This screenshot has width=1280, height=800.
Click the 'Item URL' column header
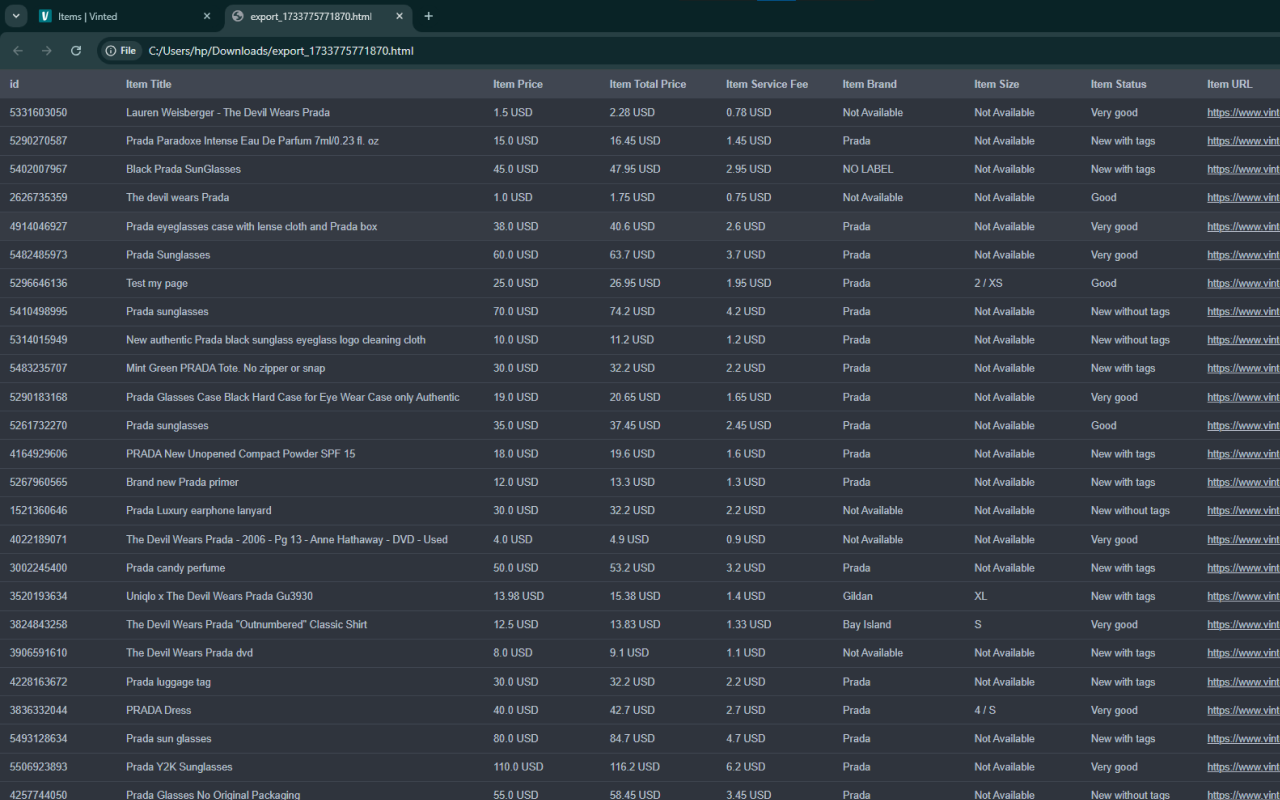(1230, 84)
